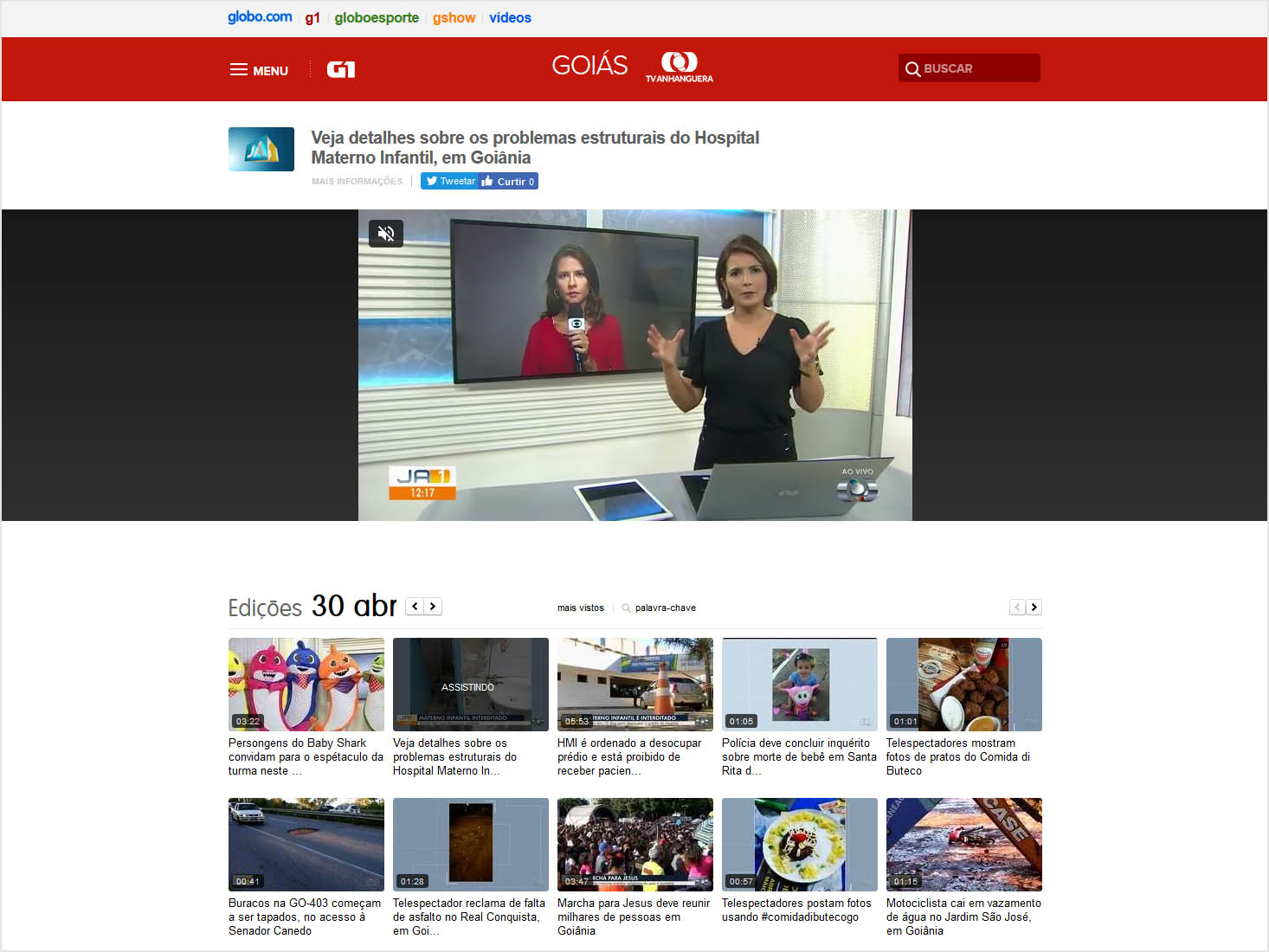Image resolution: width=1269 pixels, height=952 pixels.
Task: Unmute the video using the muted speaker icon
Action: tap(386, 233)
